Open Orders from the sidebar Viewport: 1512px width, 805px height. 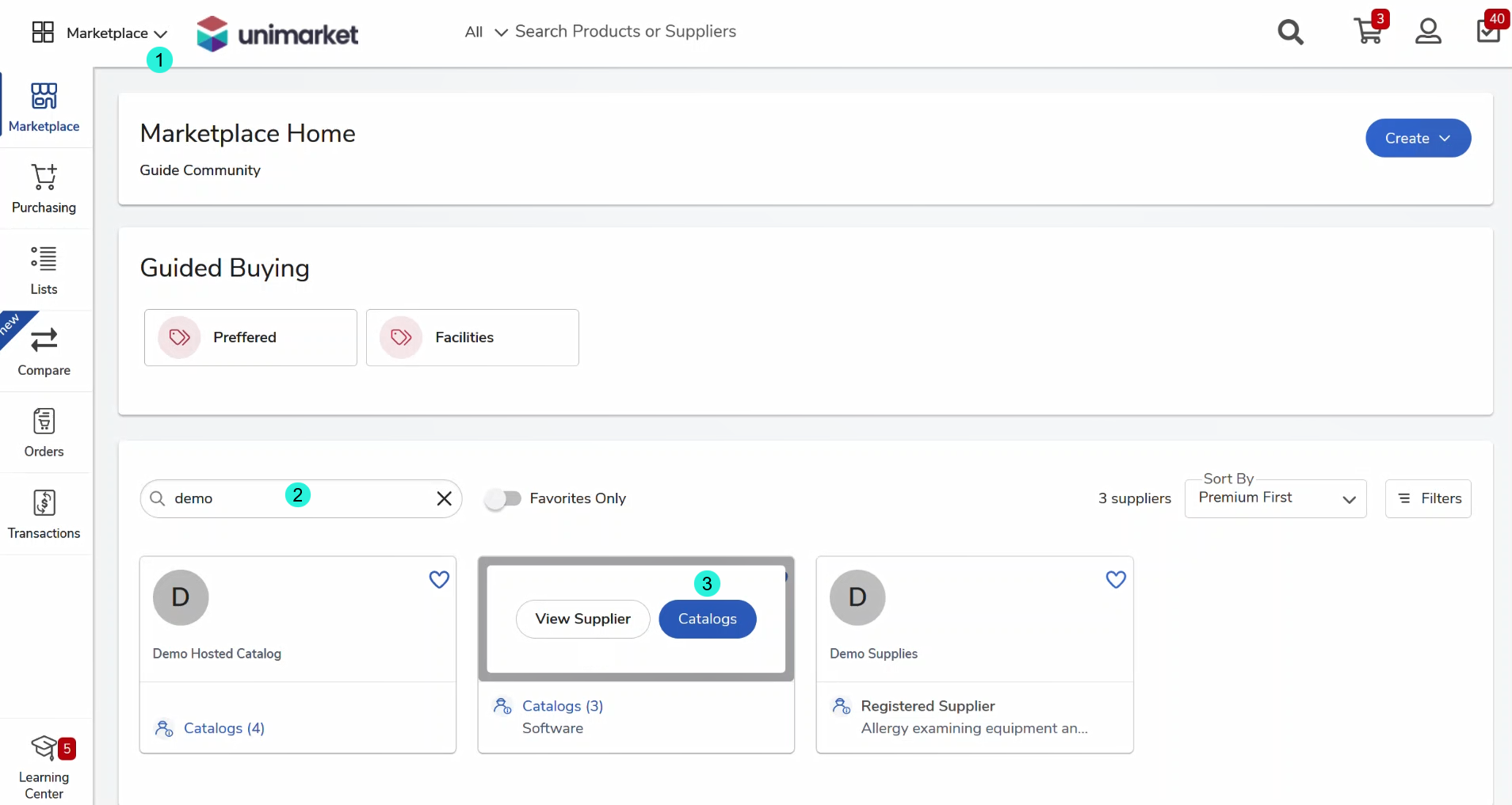pos(44,433)
